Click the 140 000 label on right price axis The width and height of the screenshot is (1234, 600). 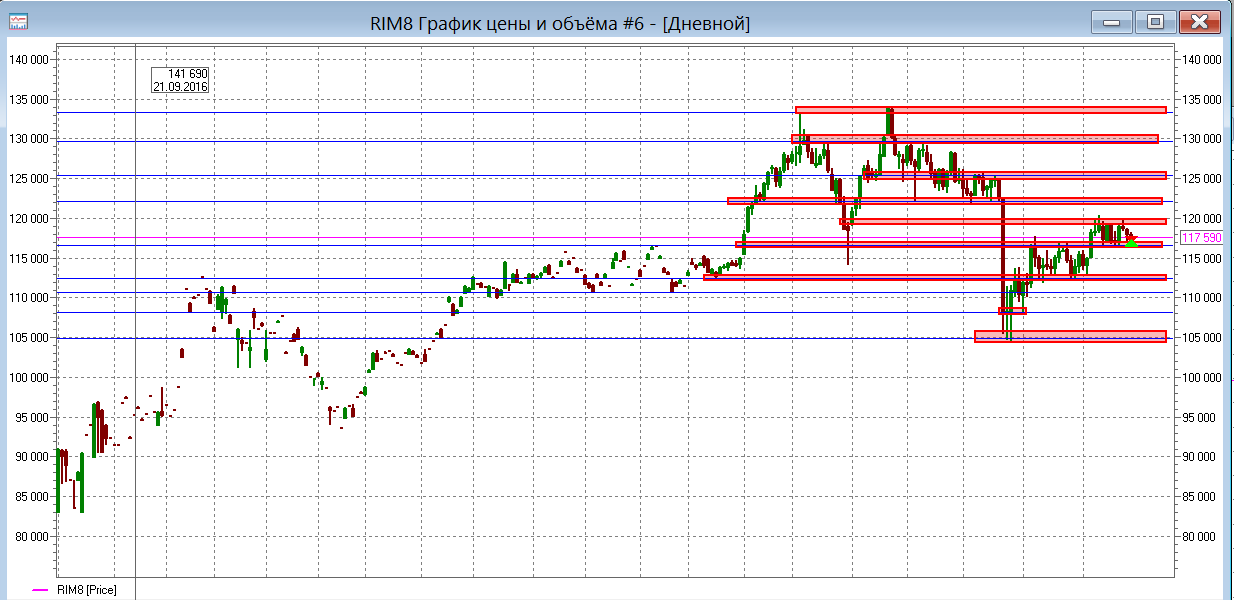(1201, 59)
